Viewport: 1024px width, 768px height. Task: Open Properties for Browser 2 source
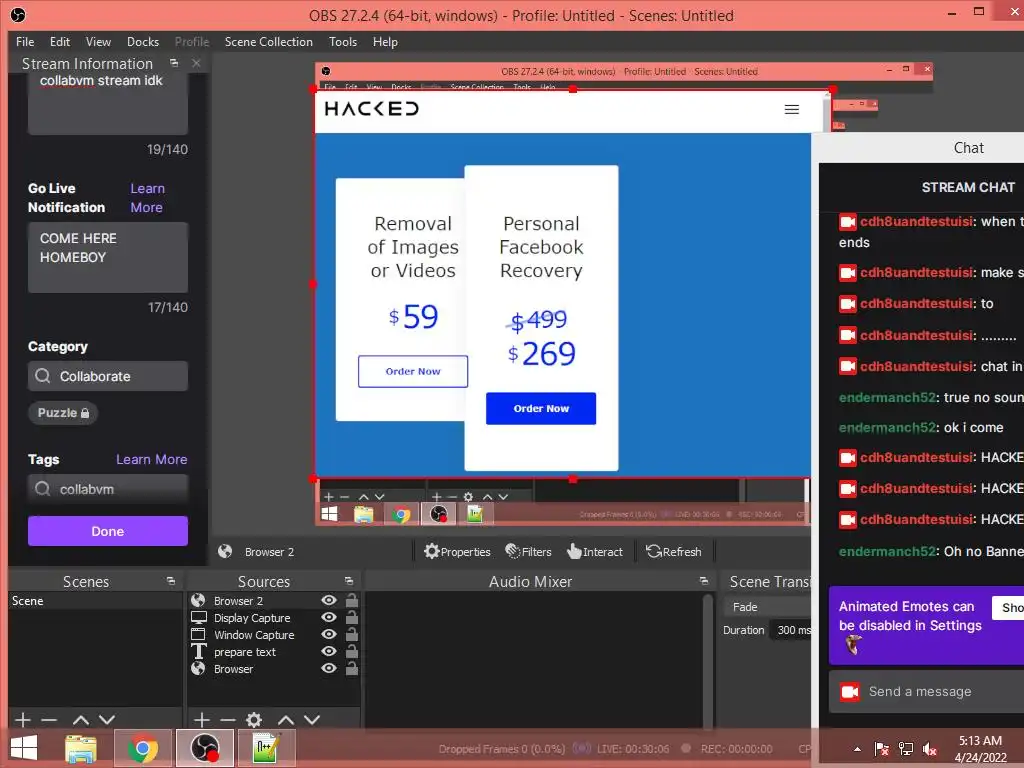(457, 552)
